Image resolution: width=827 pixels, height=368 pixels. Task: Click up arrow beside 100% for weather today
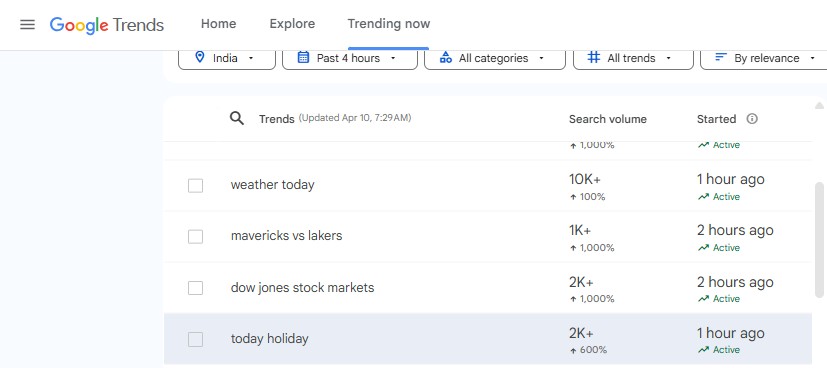pyautogui.click(x=573, y=197)
